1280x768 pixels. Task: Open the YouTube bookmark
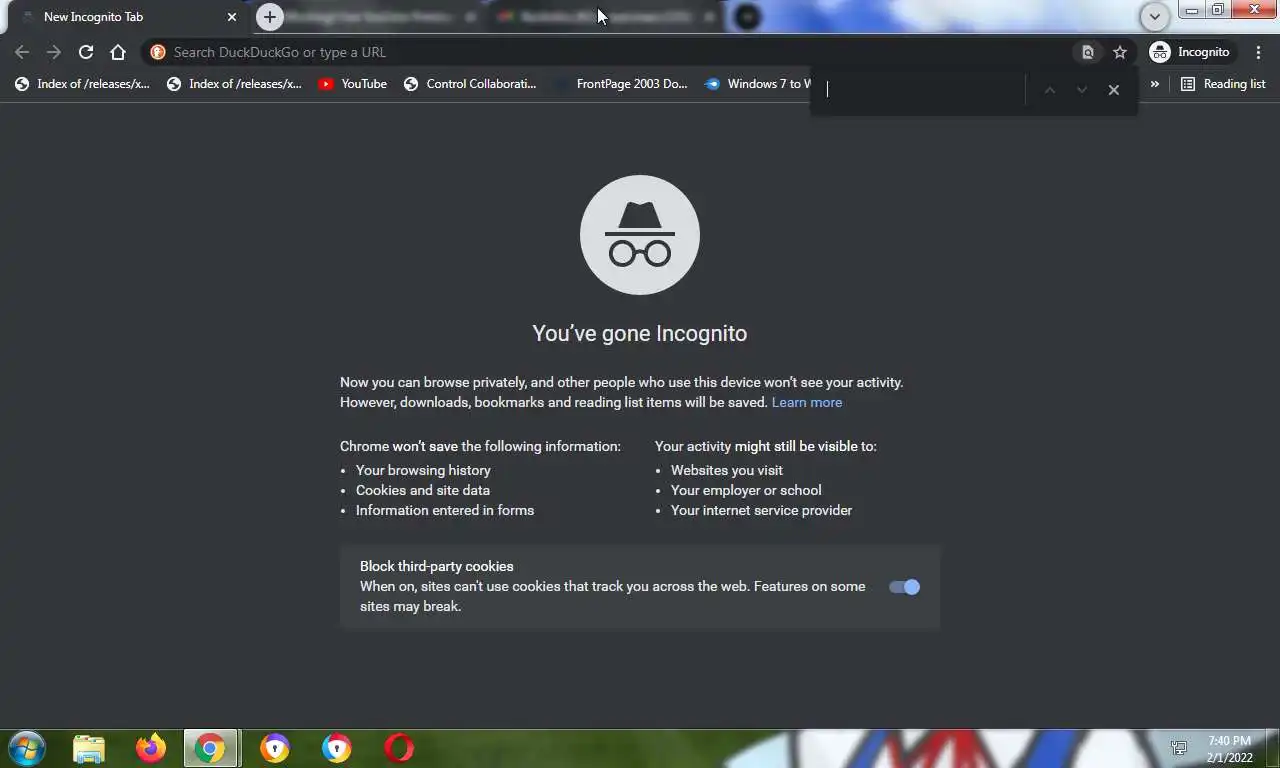coord(352,84)
